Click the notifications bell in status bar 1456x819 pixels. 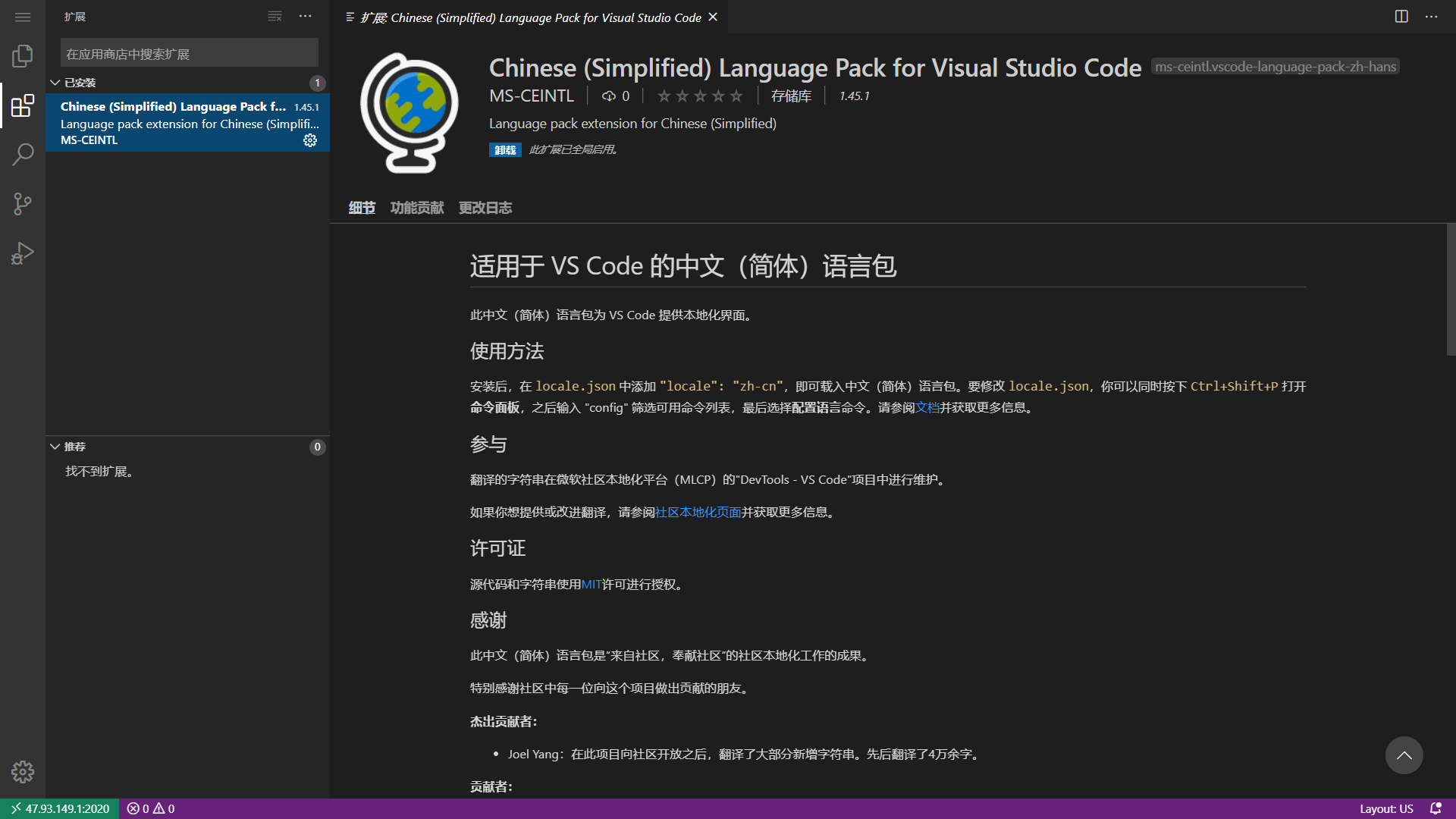1436,808
